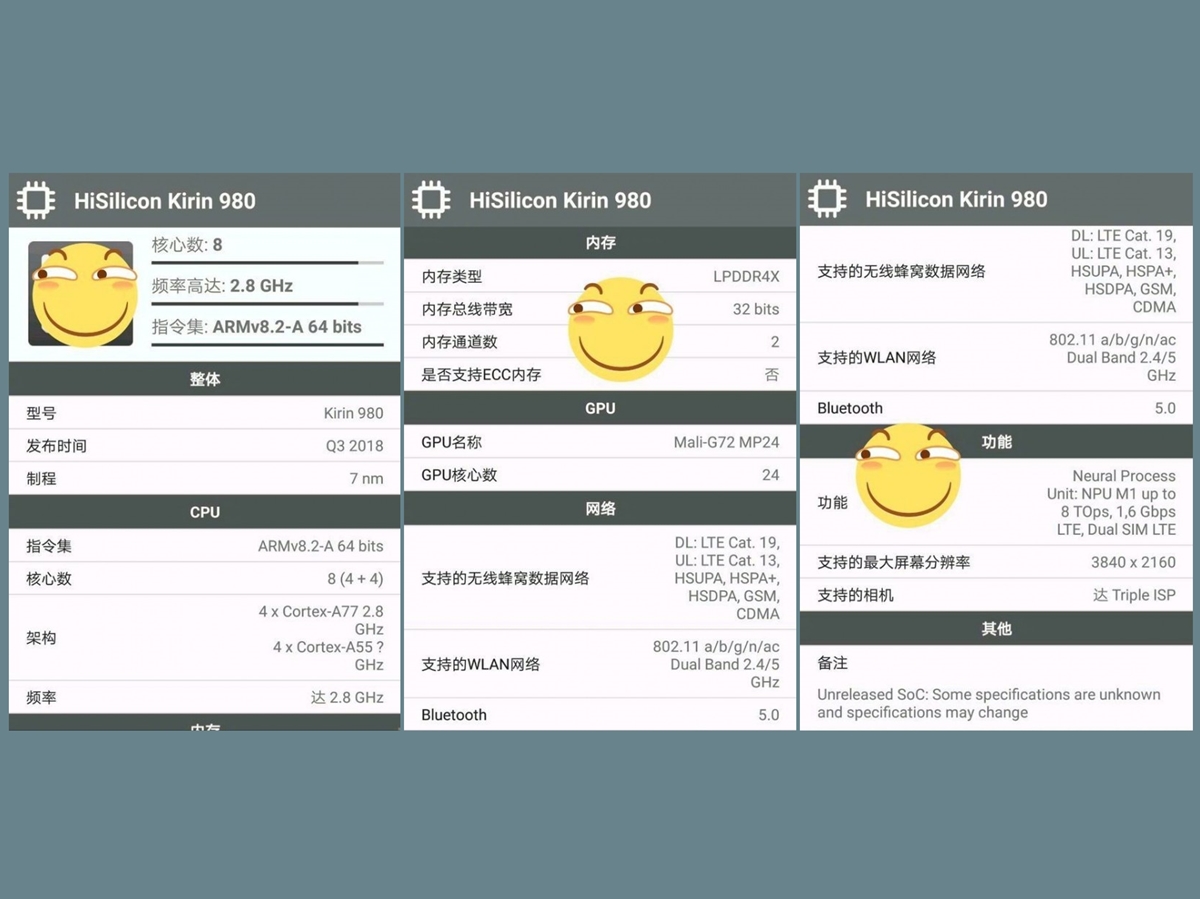
Task: Click the 32 bits bus width value
Action: [x=756, y=310]
